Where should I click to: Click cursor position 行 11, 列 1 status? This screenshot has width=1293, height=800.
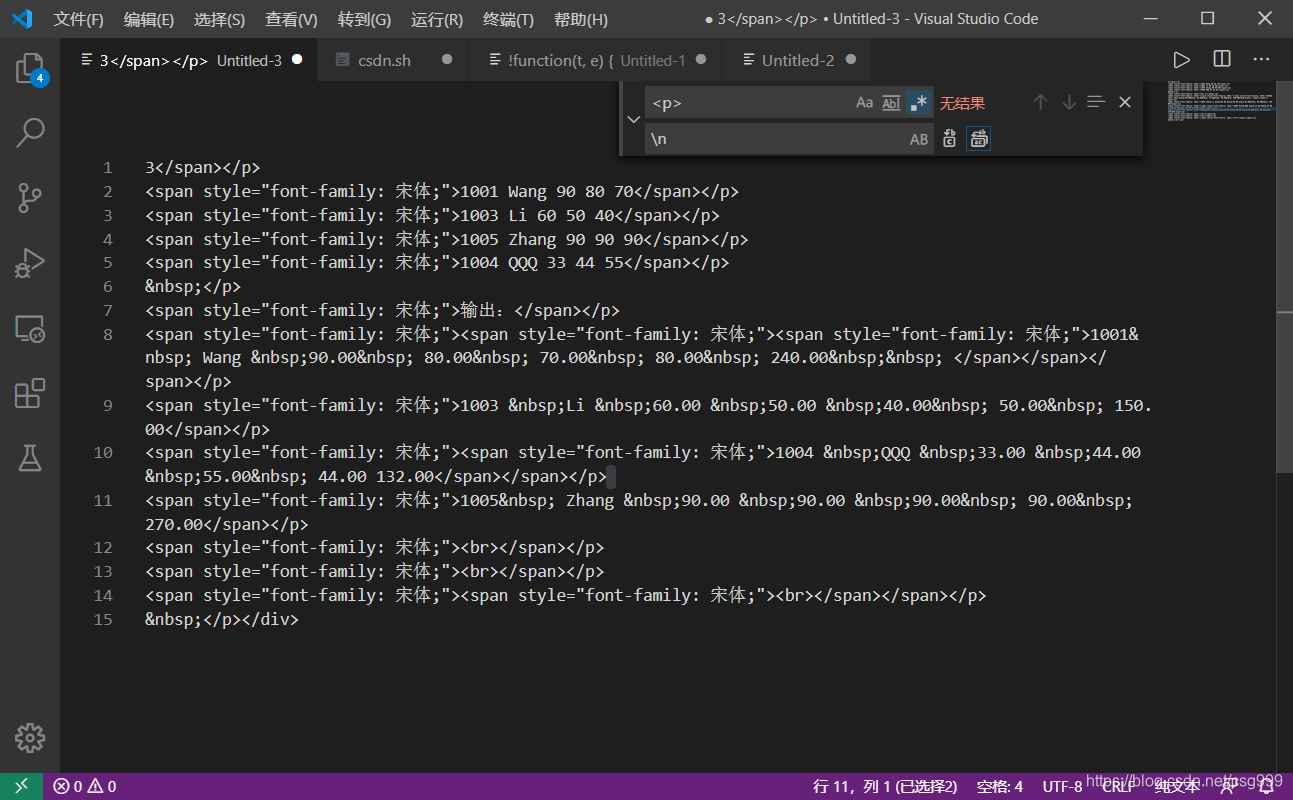coord(885,786)
